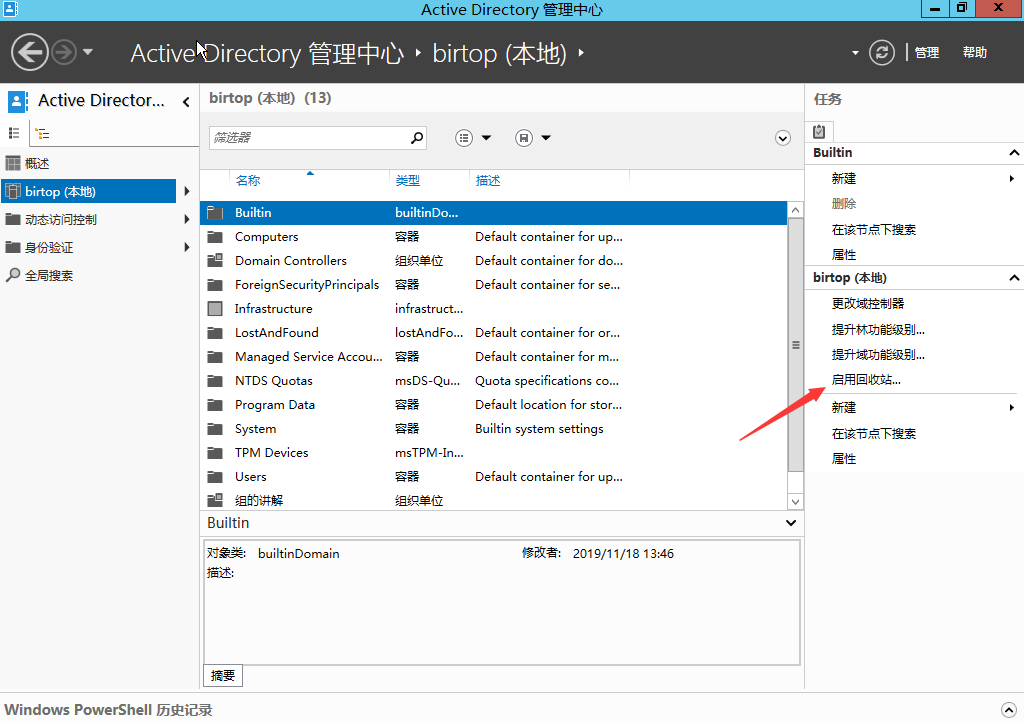Screen dimensions: 1024x723
Task: Select birtop (本地) navigation node
Action: click(89, 191)
